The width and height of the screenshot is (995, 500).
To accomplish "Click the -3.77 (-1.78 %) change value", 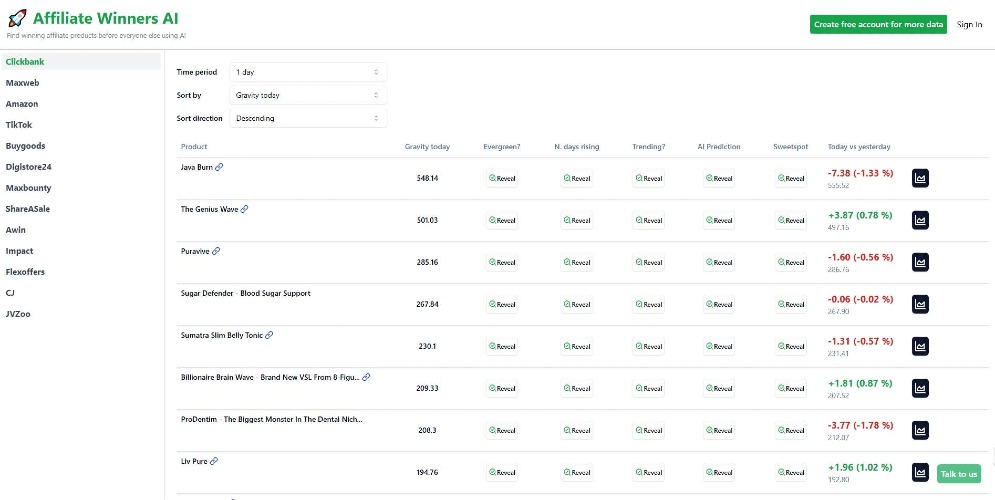I will coord(860,425).
